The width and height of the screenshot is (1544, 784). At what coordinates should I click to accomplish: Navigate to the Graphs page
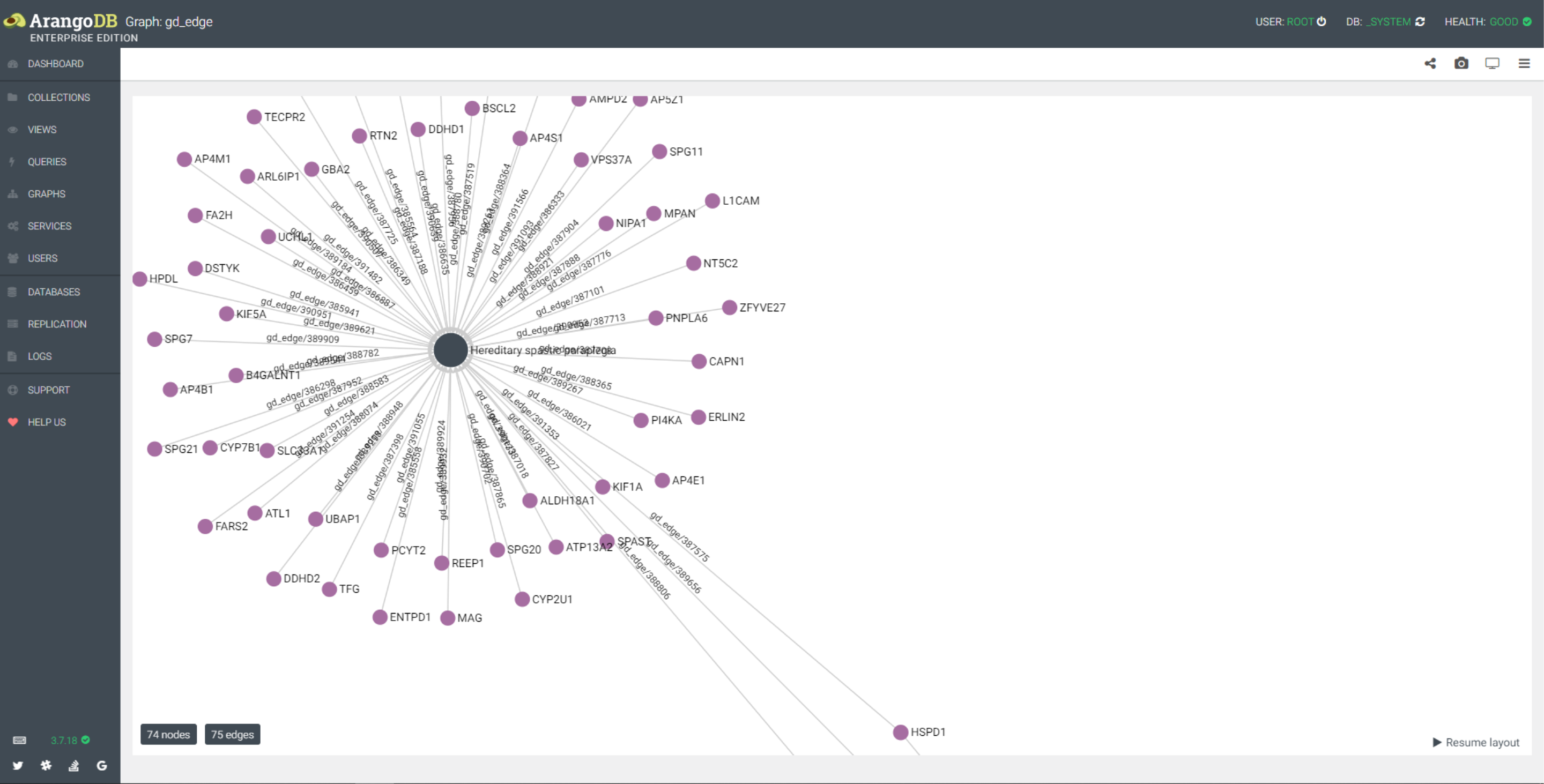coord(47,194)
